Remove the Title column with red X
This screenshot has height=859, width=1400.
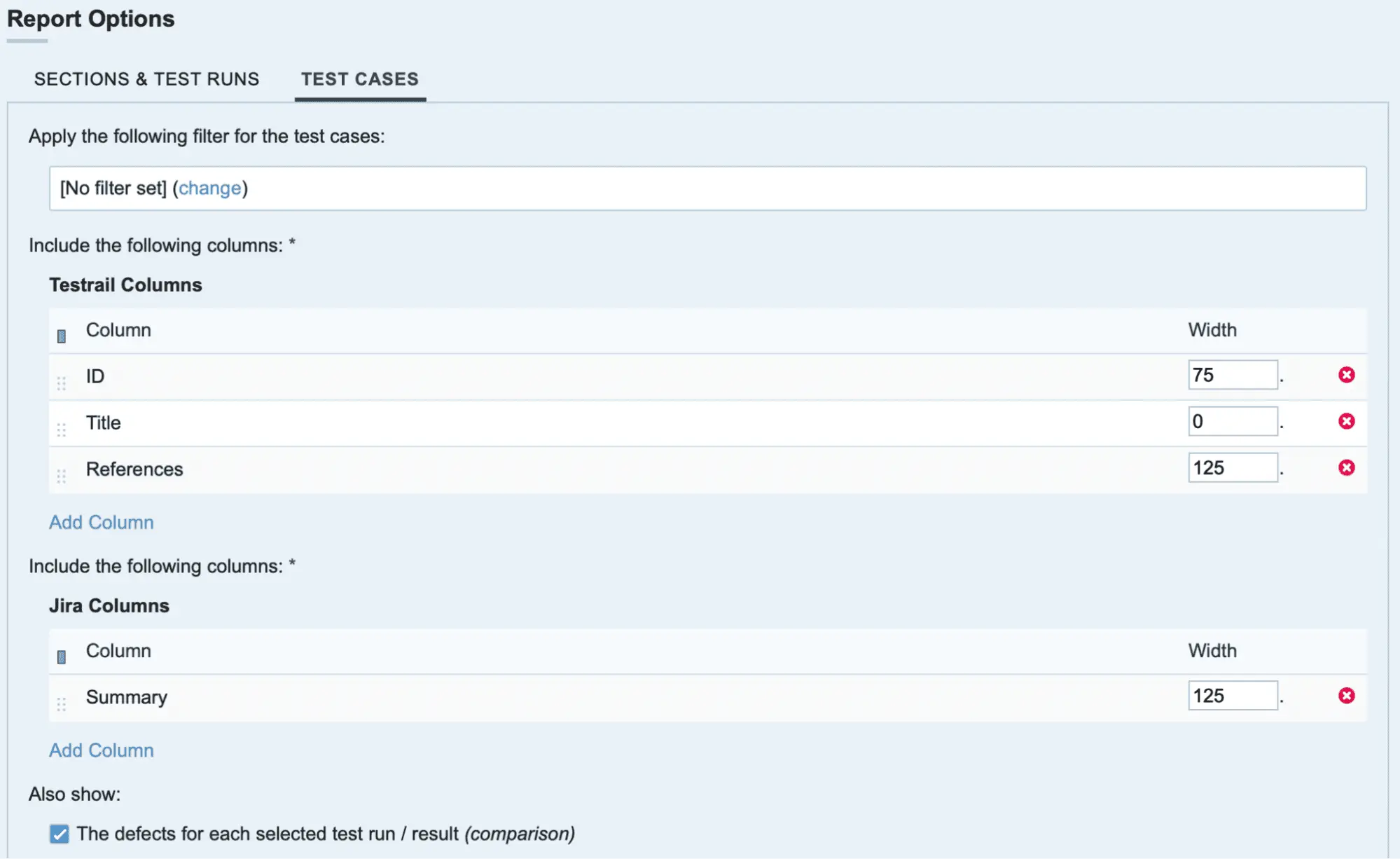click(x=1346, y=421)
